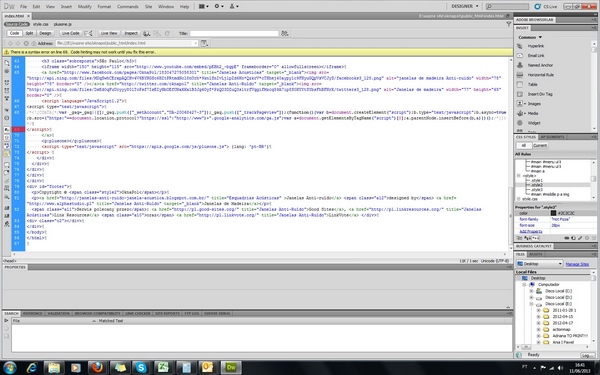Switch to the Assets tab

click(x=535, y=254)
